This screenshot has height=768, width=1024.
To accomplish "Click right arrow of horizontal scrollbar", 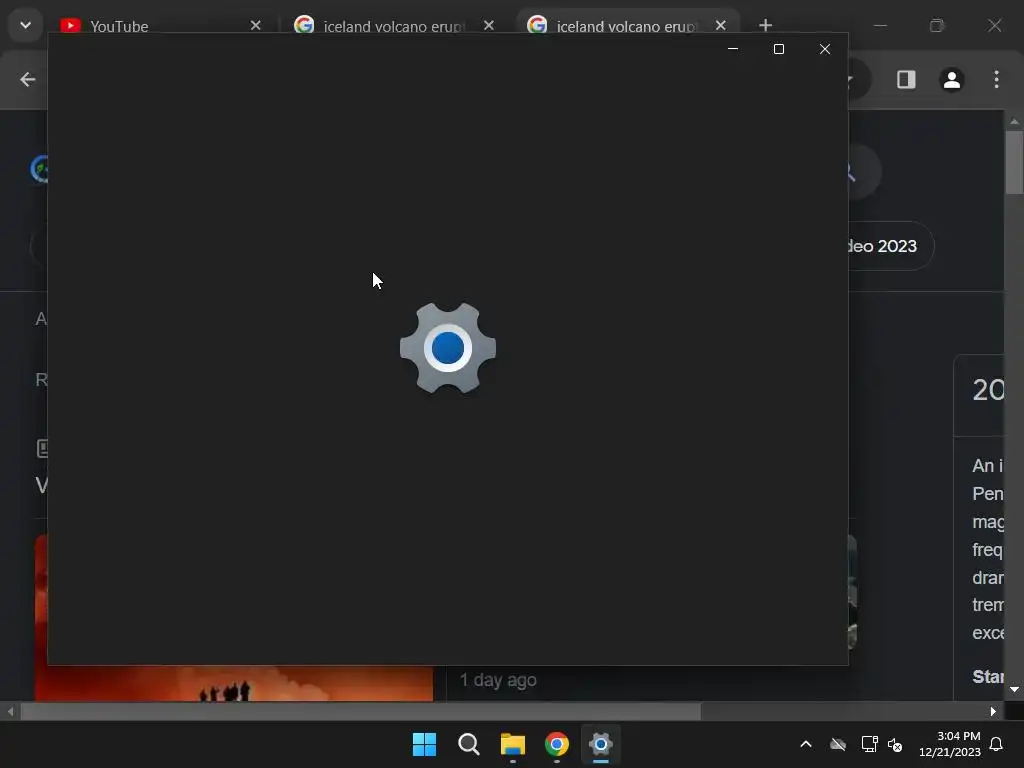I will [993, 711].
